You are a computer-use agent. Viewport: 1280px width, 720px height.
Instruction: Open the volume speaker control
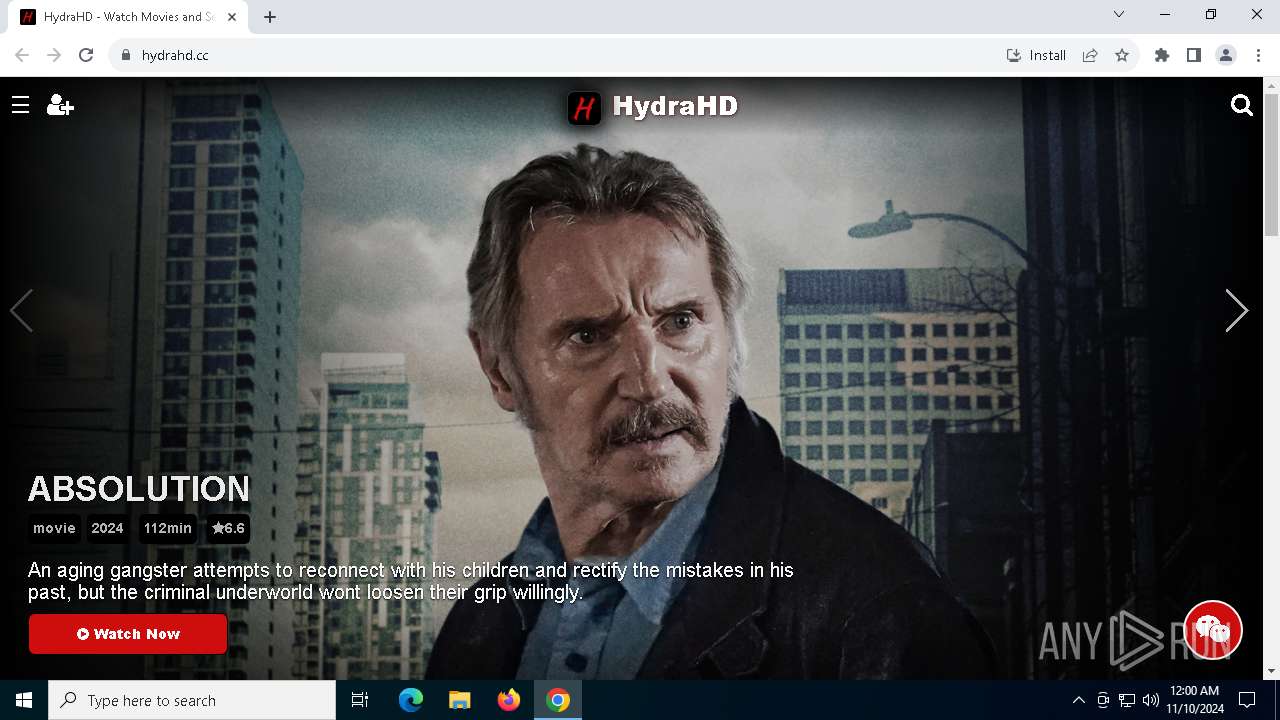pos(1151,700)
